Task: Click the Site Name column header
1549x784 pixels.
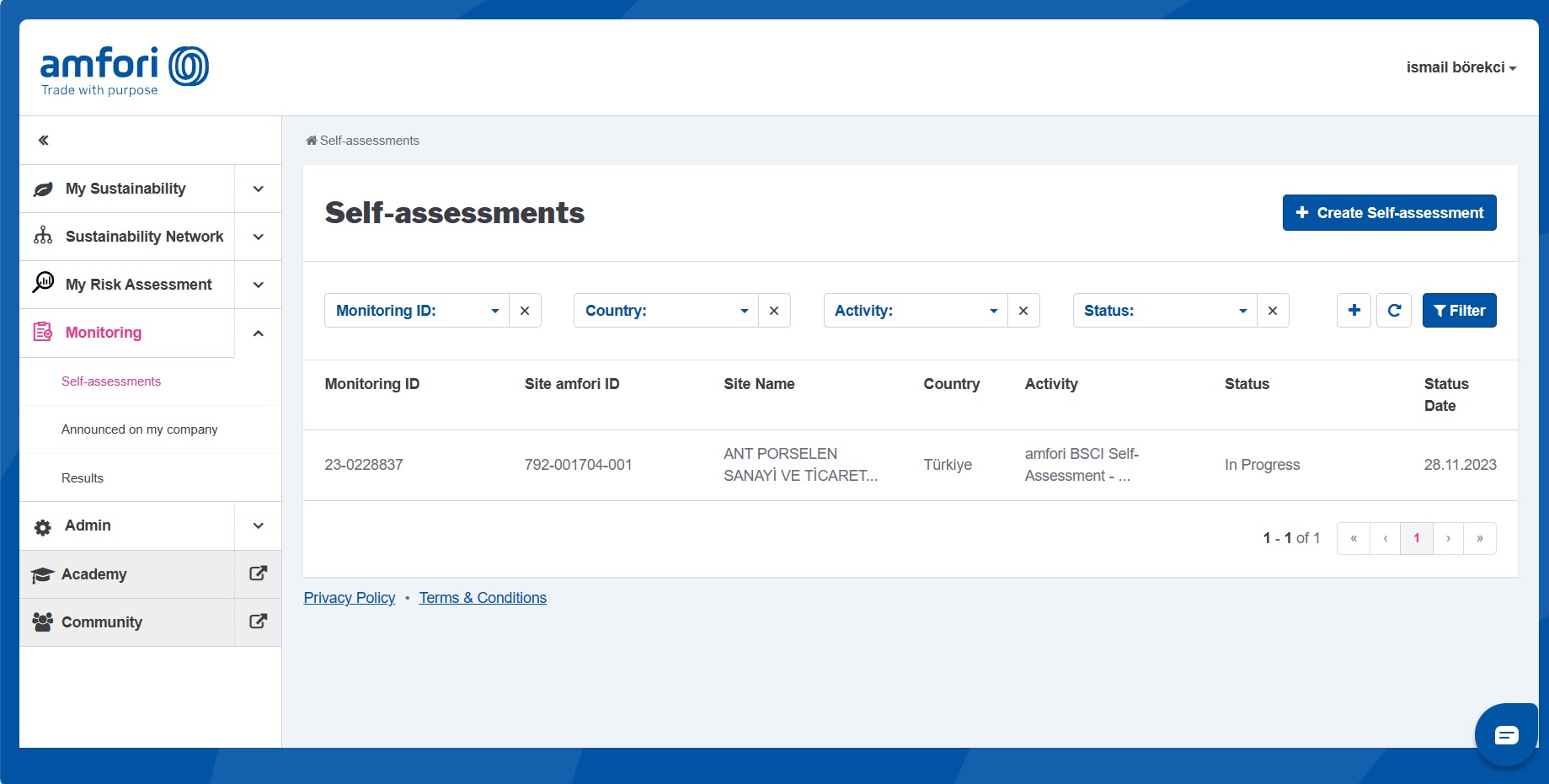Action: coord(759,384)
